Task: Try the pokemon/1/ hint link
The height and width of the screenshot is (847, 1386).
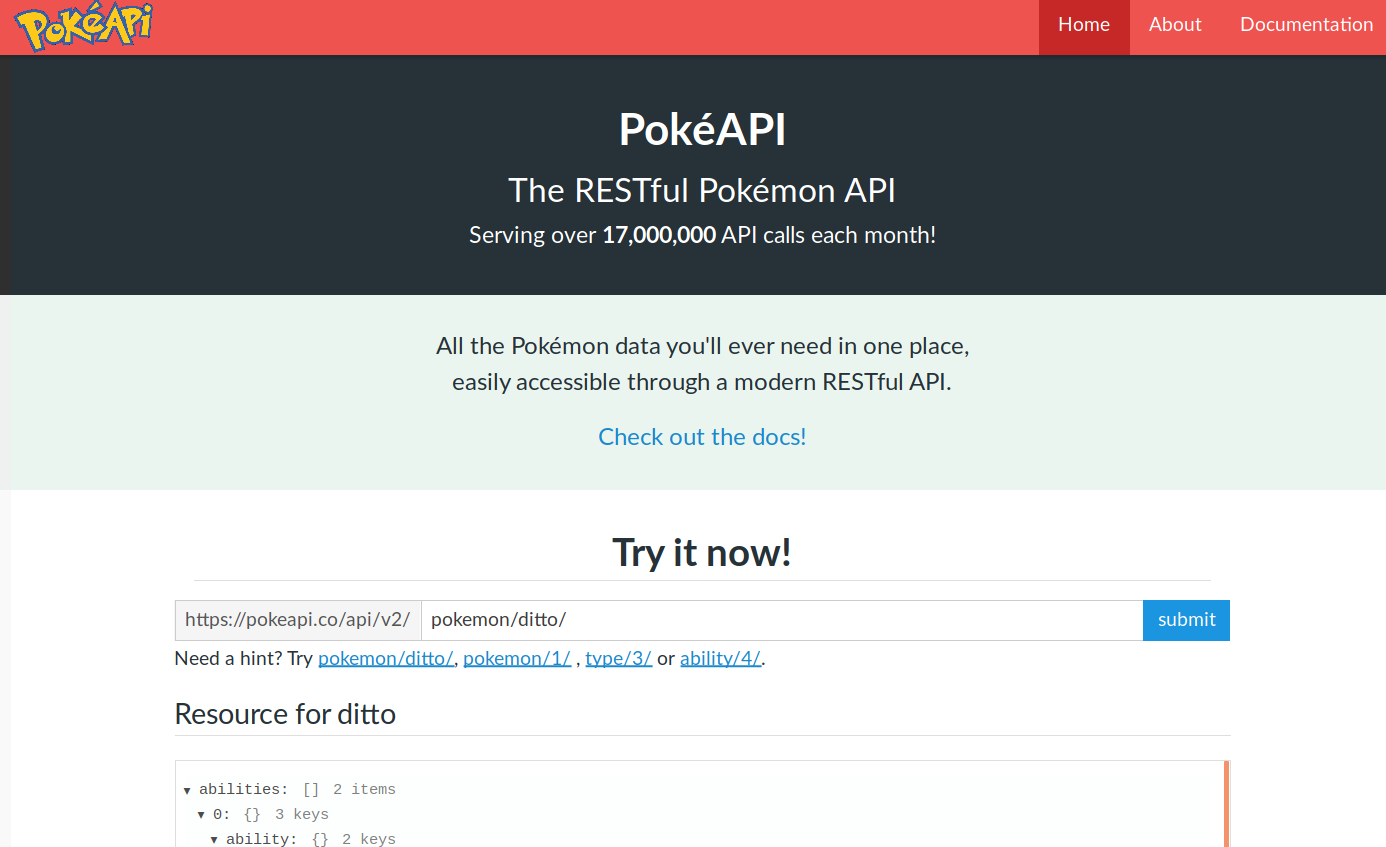Action: tap(517, 659)
